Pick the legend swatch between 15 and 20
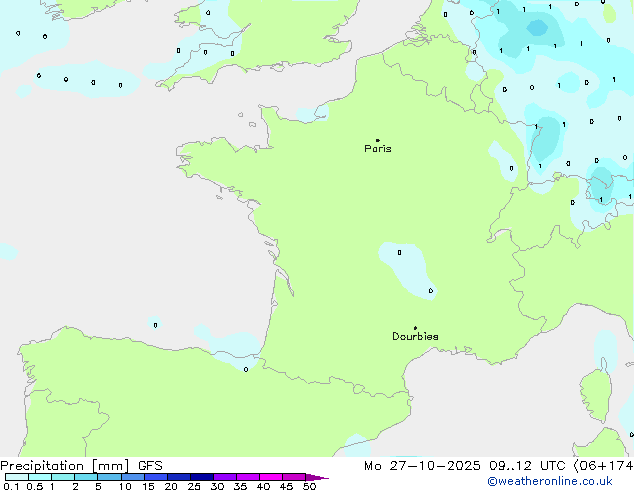 (156, 477)
